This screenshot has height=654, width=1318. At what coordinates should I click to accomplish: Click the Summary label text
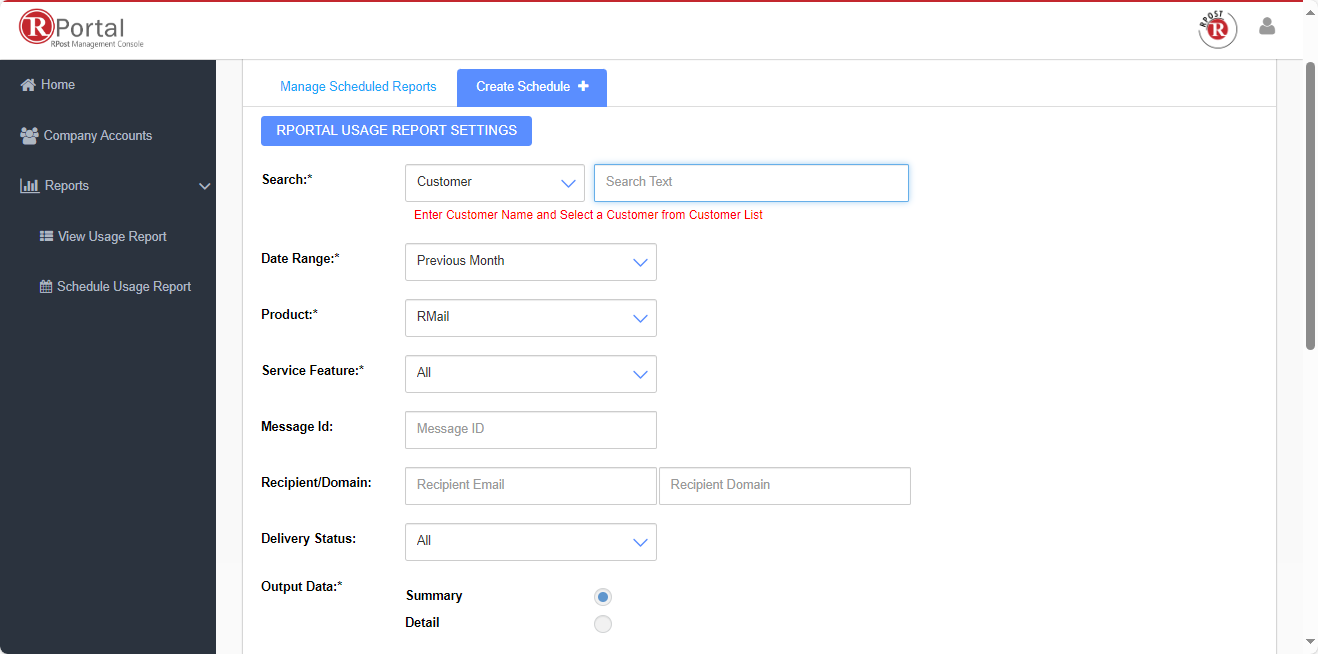point(434,596)
